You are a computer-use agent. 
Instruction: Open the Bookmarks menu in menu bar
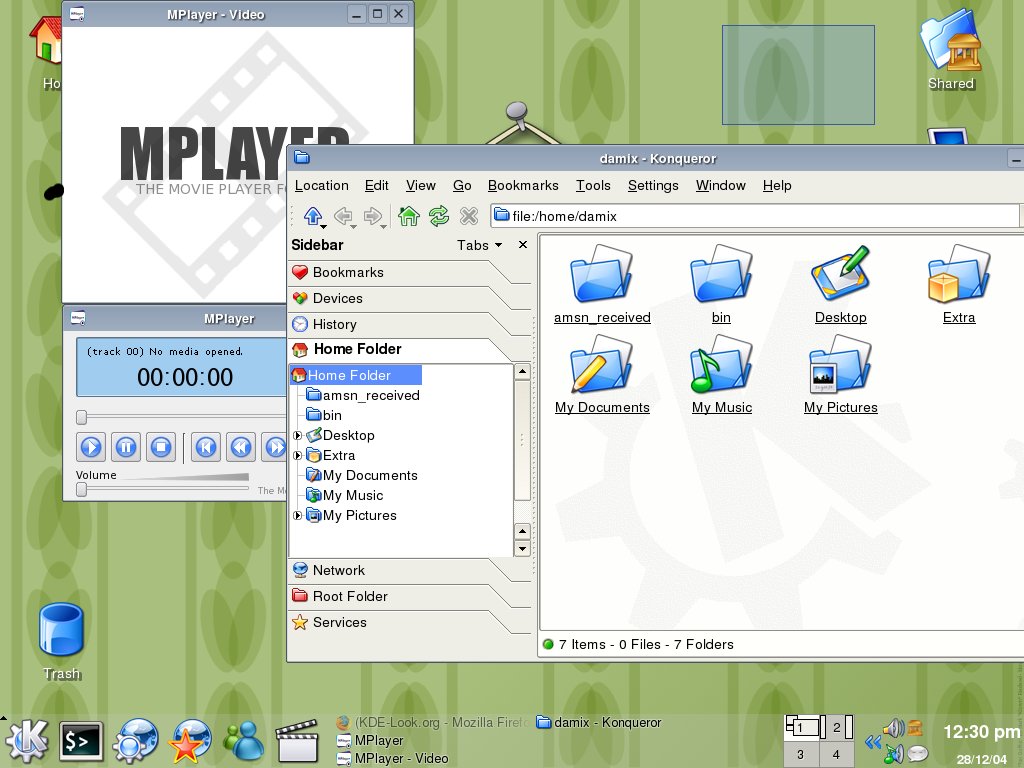(523, 185)
